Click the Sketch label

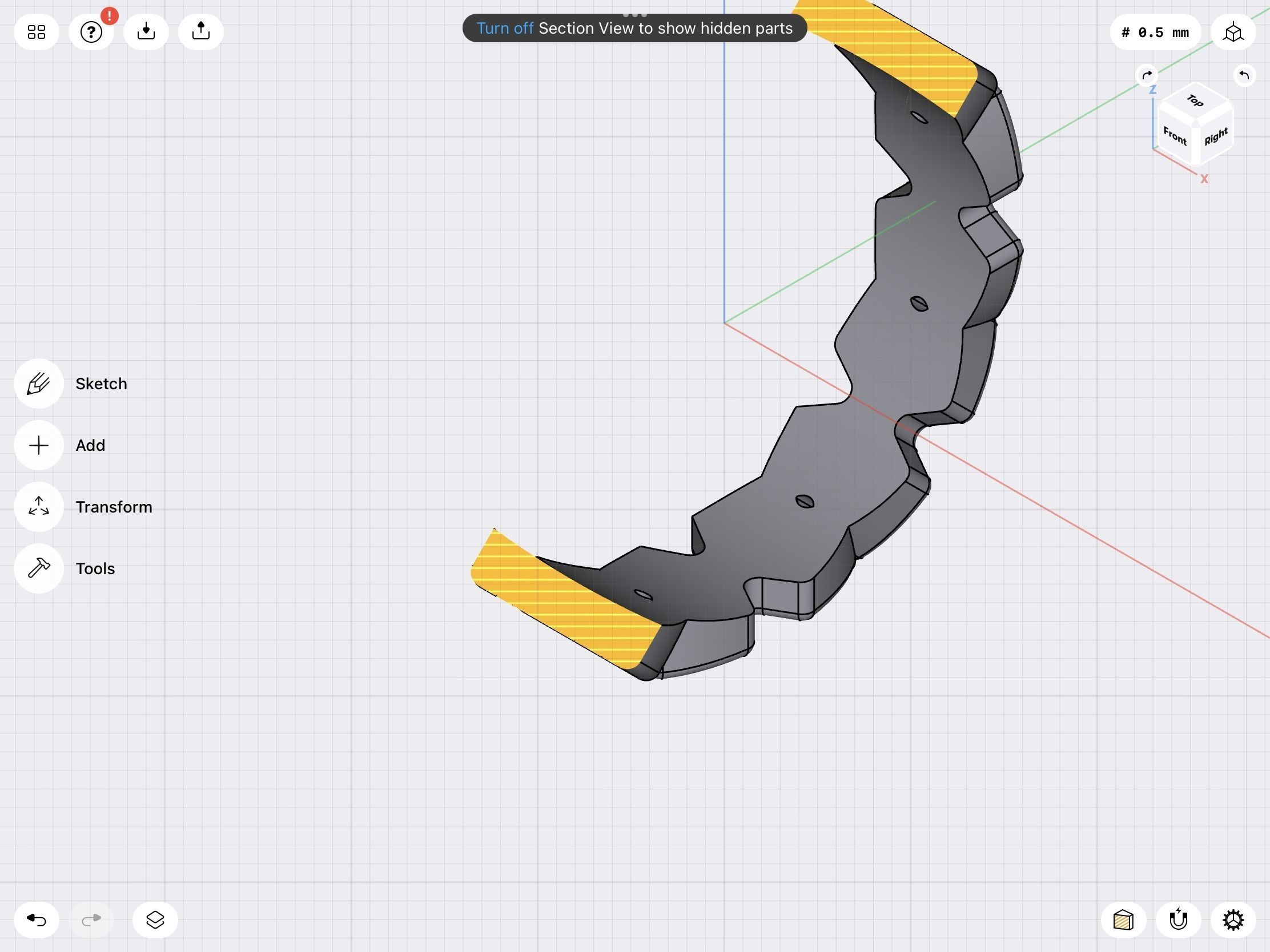101,384
